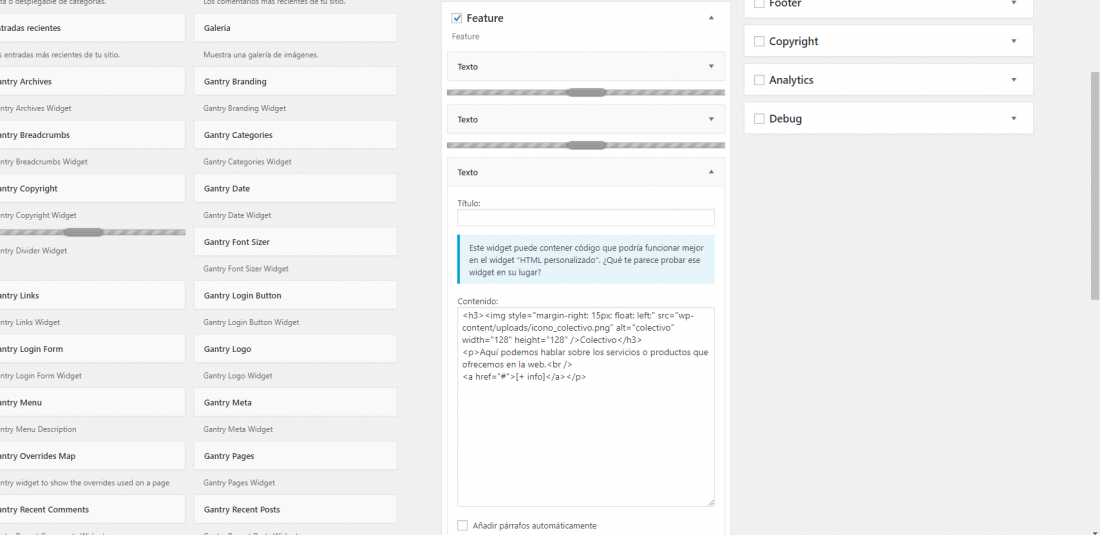Grab the Contenido textarea resize handle
The image size is (1100, 535).
[710, 502]
